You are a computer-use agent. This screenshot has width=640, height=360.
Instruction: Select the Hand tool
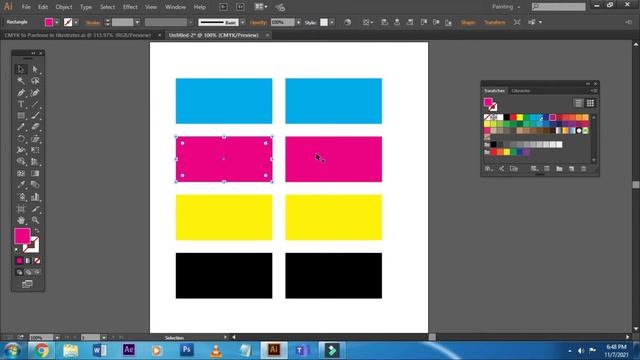click(x=21, y=220)
